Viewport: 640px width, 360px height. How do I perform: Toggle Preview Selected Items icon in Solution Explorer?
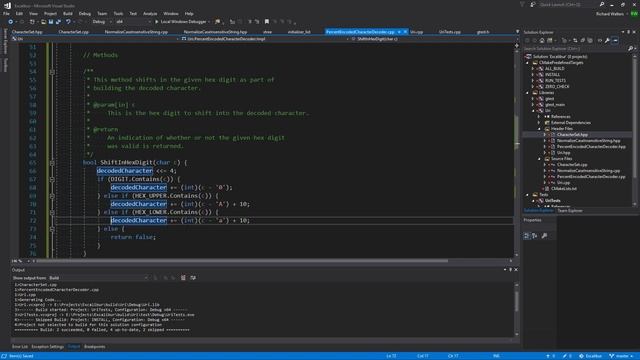coord(616,40)
